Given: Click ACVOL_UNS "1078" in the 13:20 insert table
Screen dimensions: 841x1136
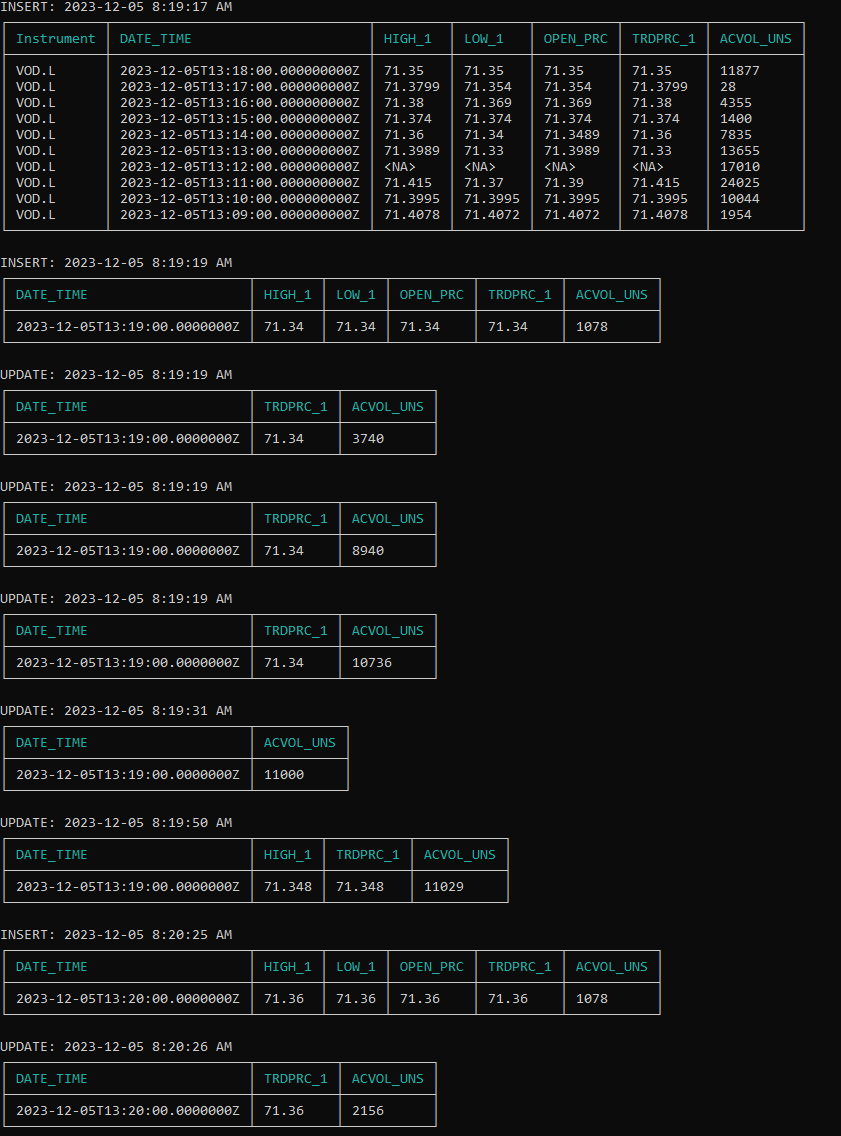Looking at the screenshot, I should 592,998.
